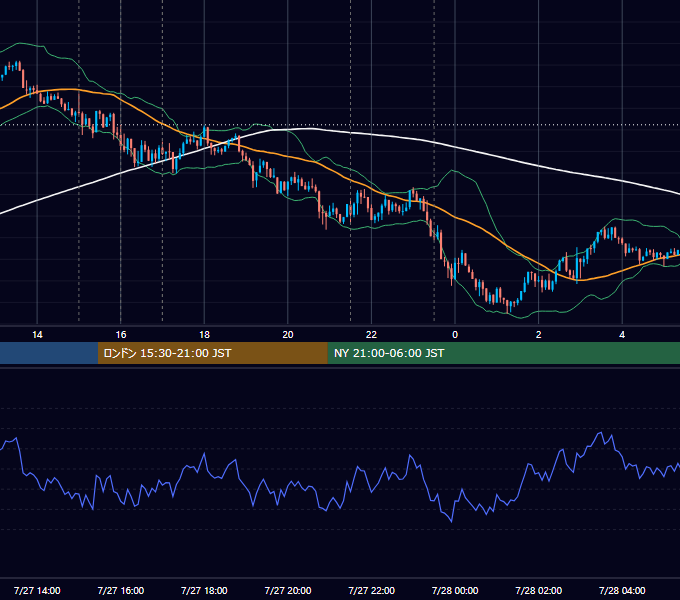
Task: Click hour label 22 on price chart axis
Action: [x=372, y=335]
